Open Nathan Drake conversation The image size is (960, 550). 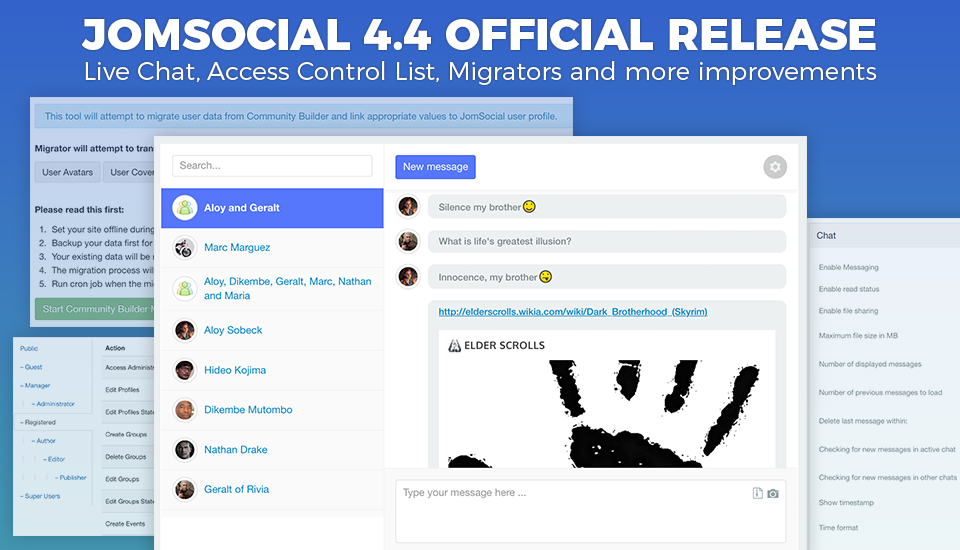pyautogui.click(x=272, y=450)
